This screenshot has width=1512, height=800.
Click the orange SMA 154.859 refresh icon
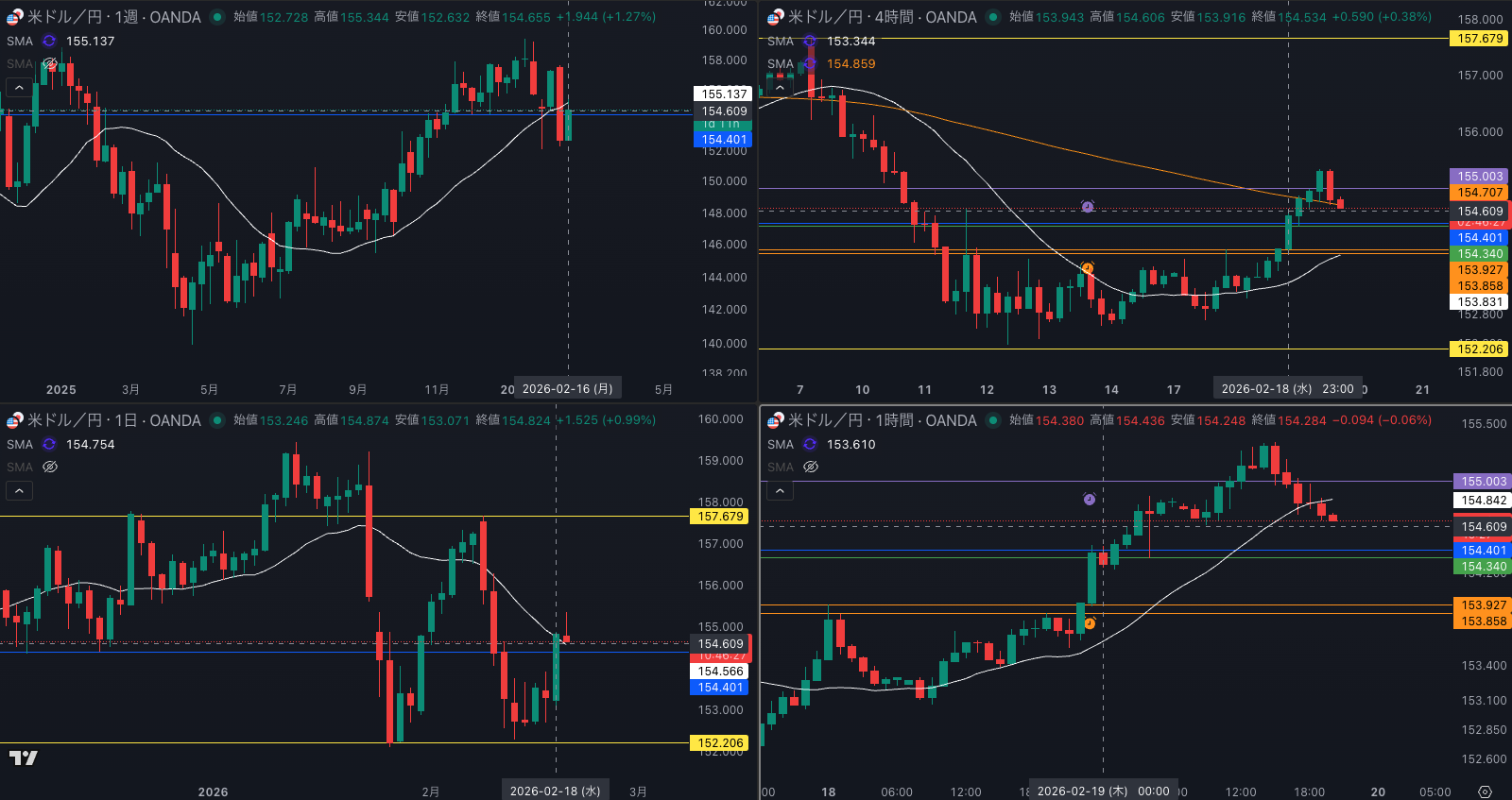810,63
